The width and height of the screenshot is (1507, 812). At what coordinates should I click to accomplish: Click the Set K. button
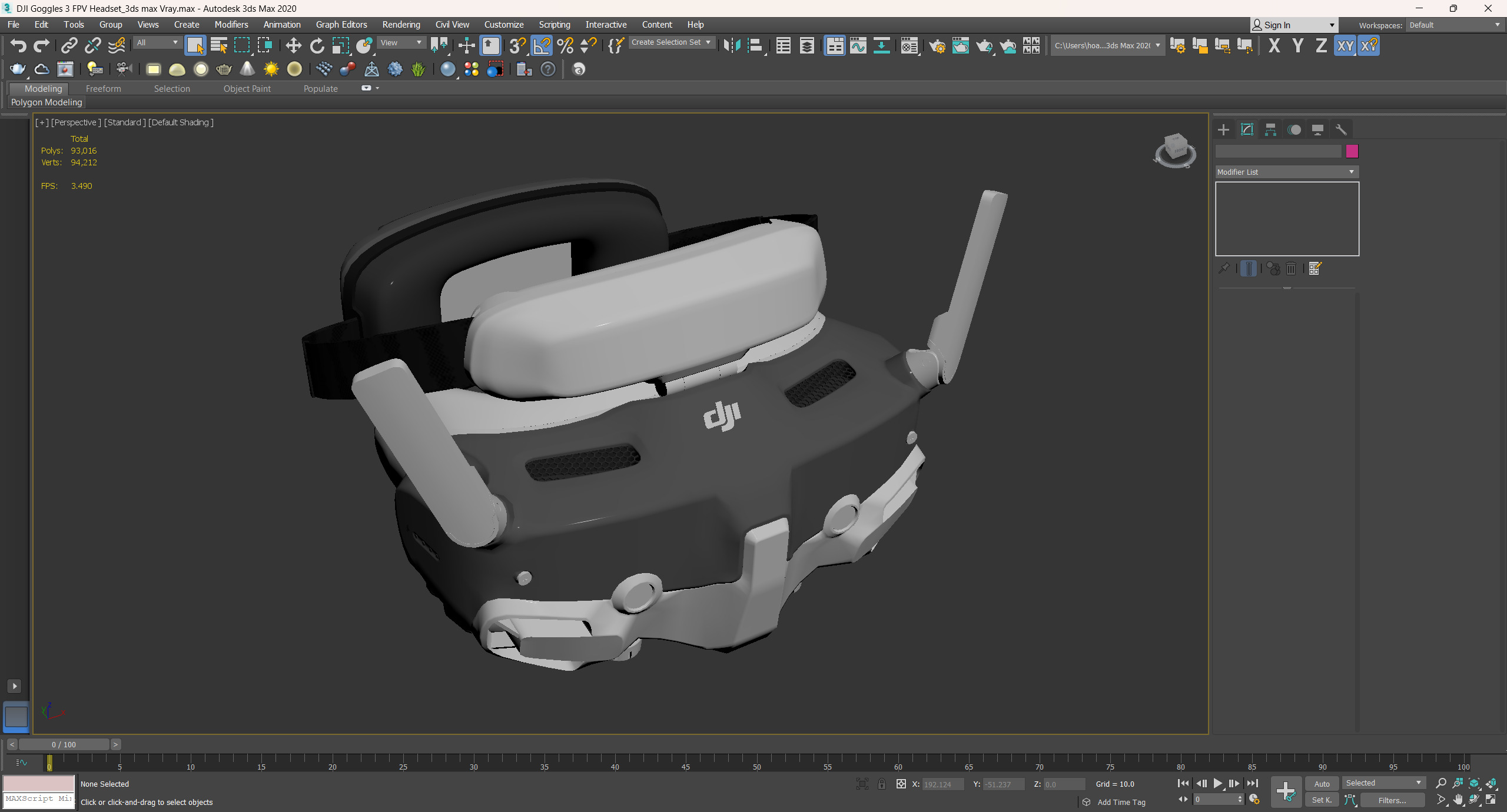tap(1322, 800)
